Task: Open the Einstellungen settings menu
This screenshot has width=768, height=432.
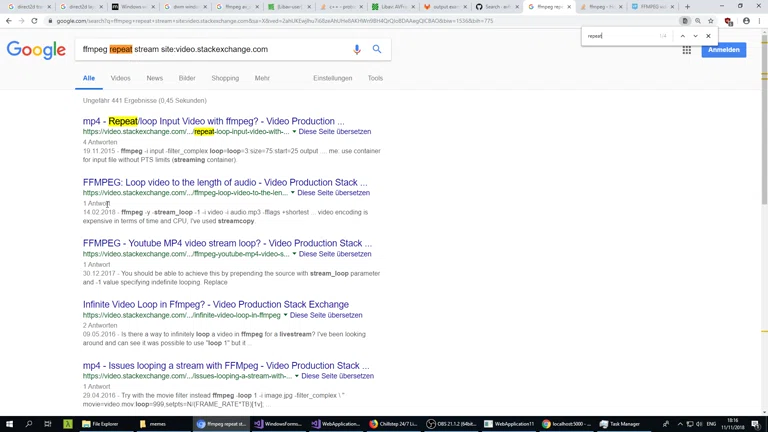Action: (x=333, y=78)
